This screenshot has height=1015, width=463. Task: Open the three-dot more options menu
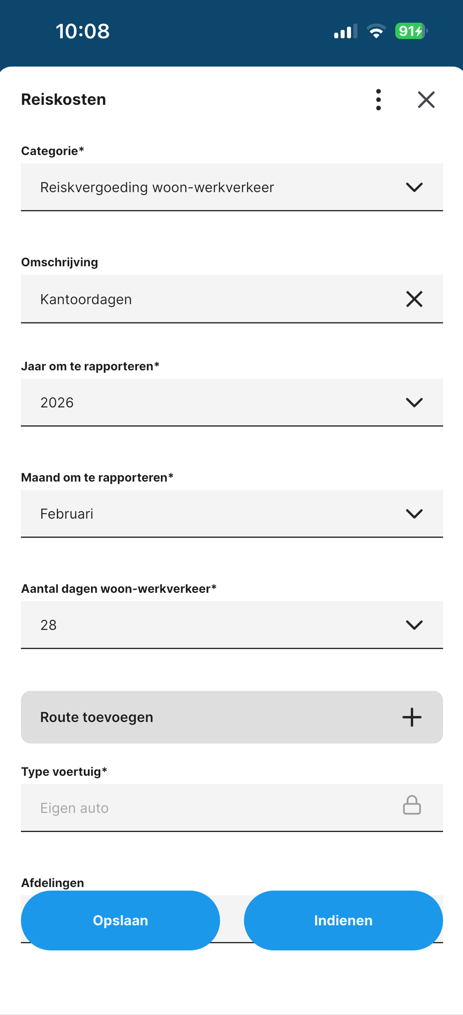tap(378, 100)
